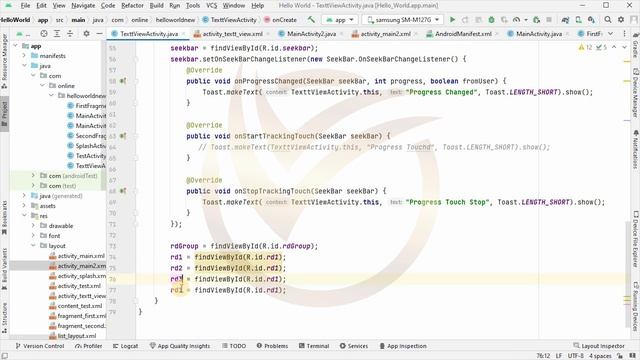Open Project view selector dropdown

[x=22, y=33]
